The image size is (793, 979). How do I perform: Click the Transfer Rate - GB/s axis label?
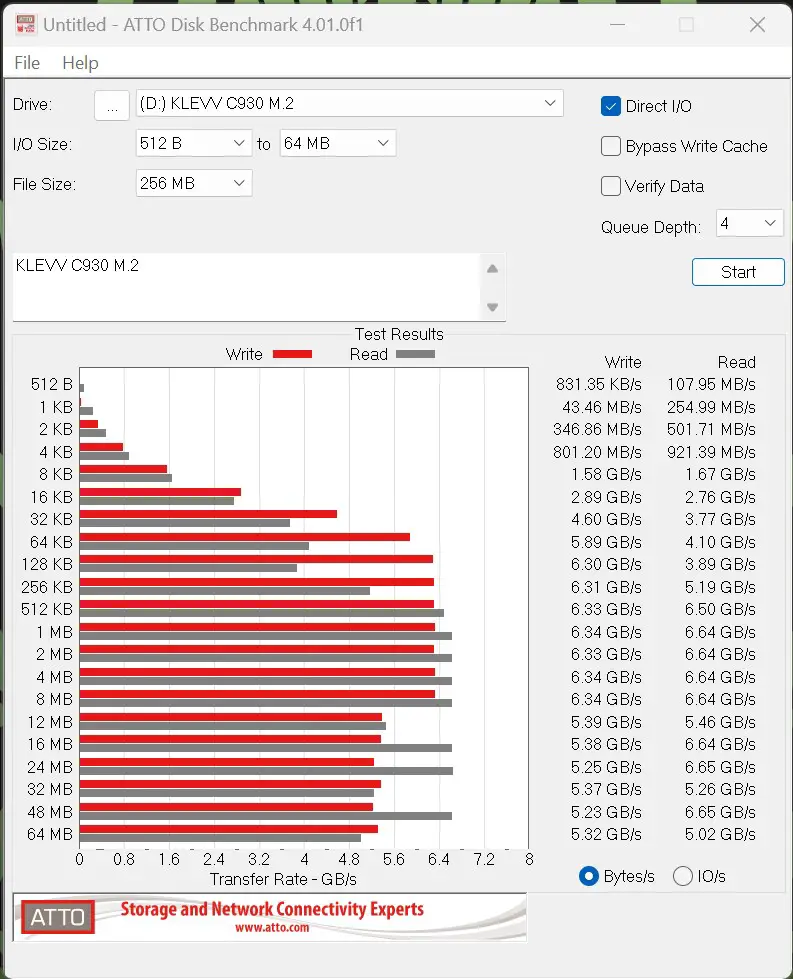283,879
